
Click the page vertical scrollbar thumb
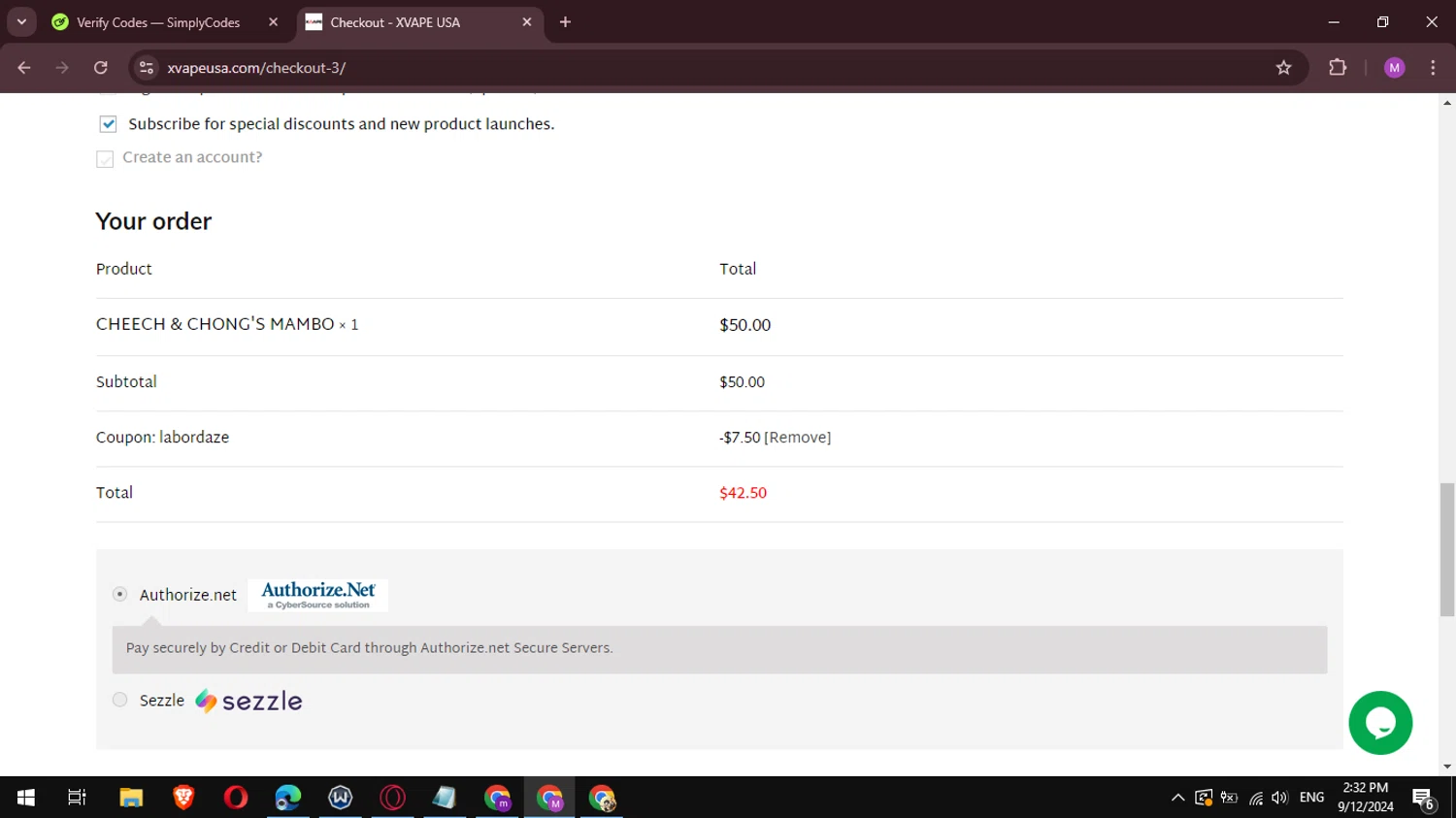click(x=1447, y=548)
